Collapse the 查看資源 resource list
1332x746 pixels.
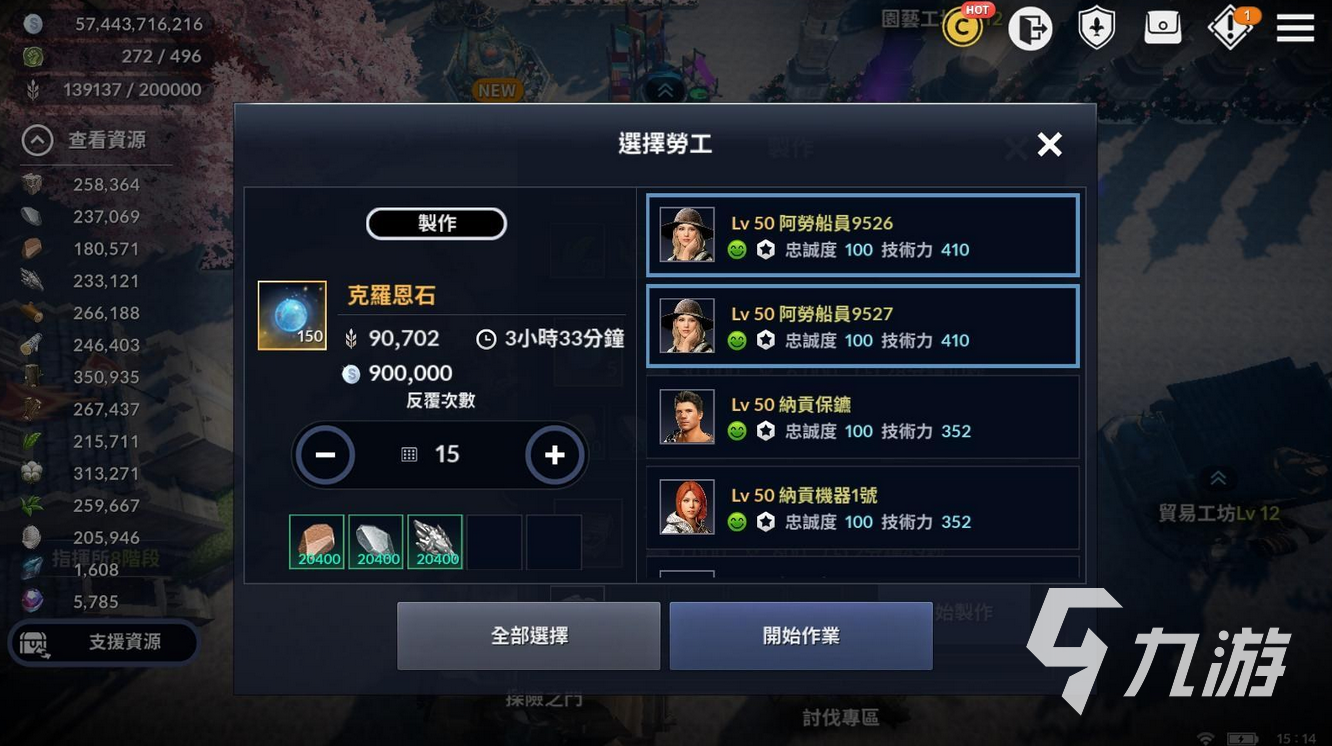pyautogui.click(x=38, y=140)
